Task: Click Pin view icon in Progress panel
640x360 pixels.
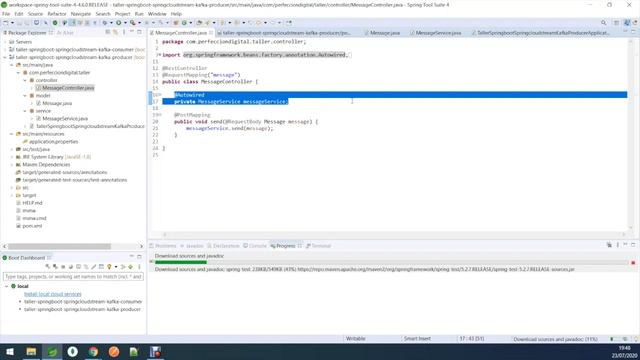Action: (609, 245)
